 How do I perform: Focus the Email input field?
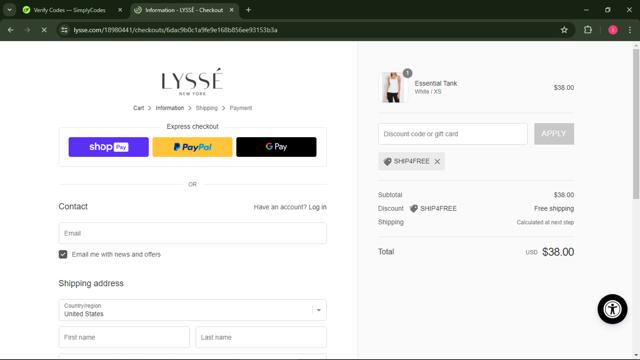192,233
